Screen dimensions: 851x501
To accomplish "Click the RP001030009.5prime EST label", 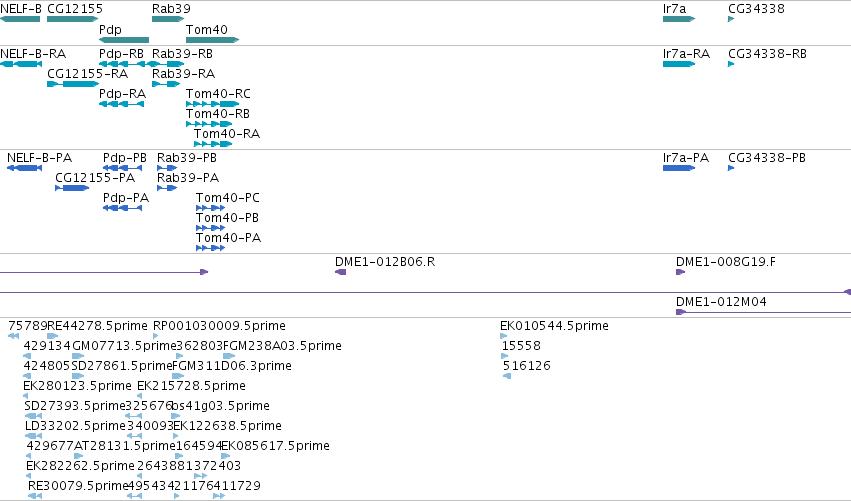I will [219, 326].
